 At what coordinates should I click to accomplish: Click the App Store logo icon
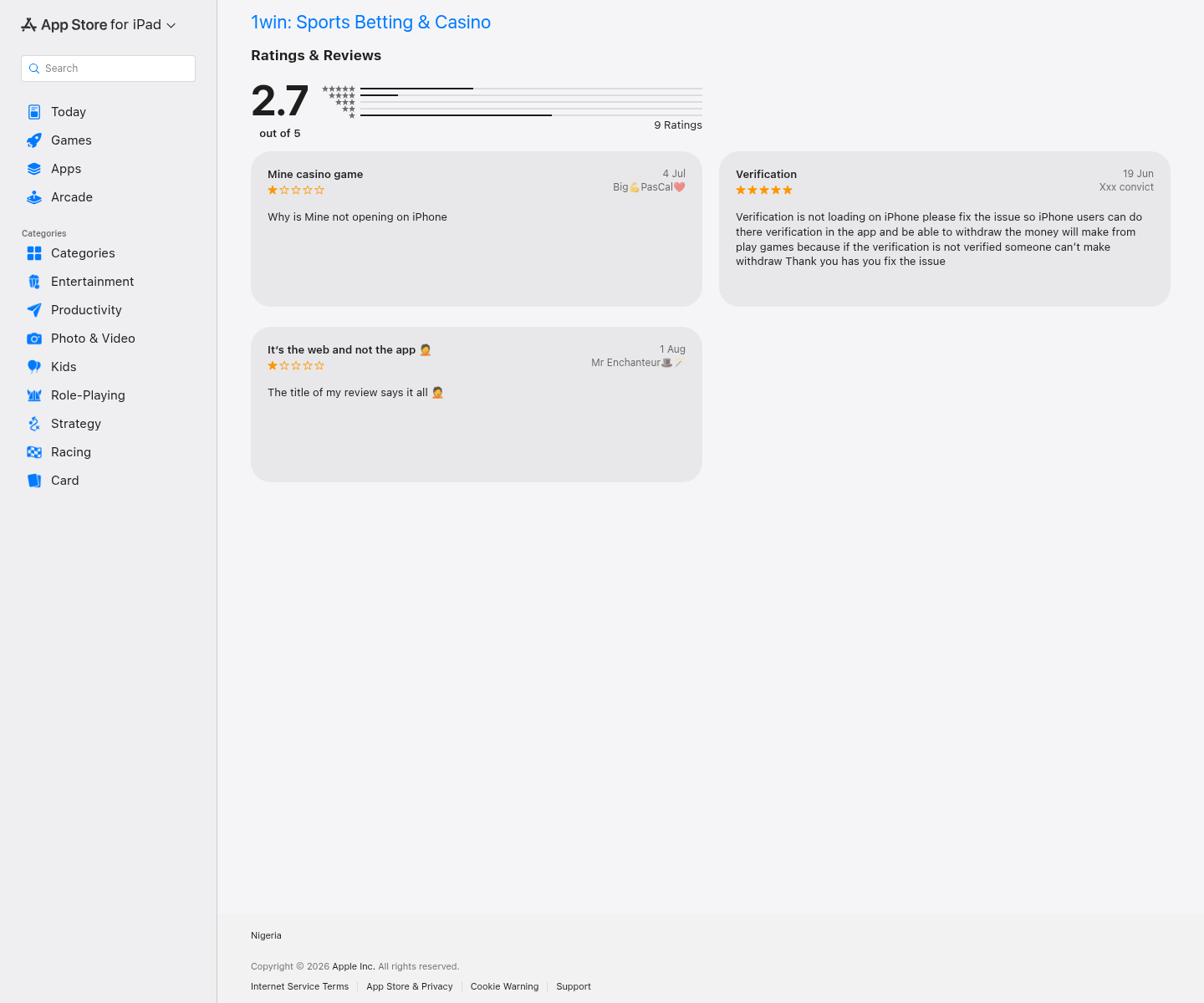(29, 25)
